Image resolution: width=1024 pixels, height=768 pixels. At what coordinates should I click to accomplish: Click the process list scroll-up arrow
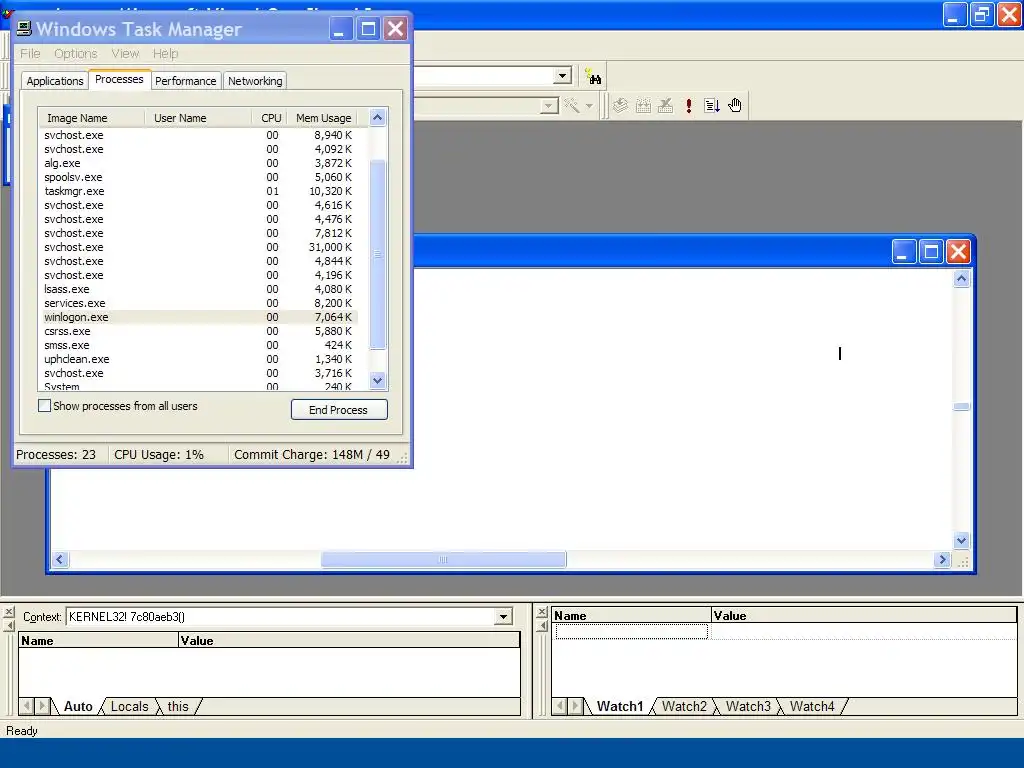click(x=377, y=118)
